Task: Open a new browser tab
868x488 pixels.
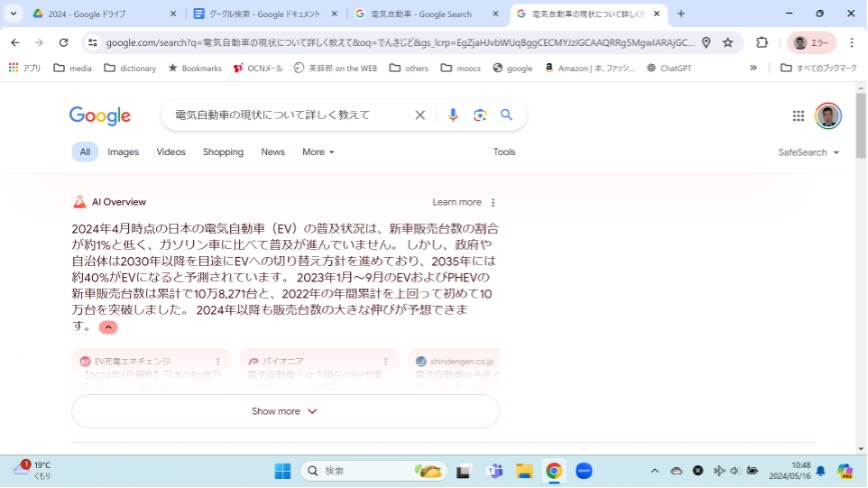Action: [681, 14]
